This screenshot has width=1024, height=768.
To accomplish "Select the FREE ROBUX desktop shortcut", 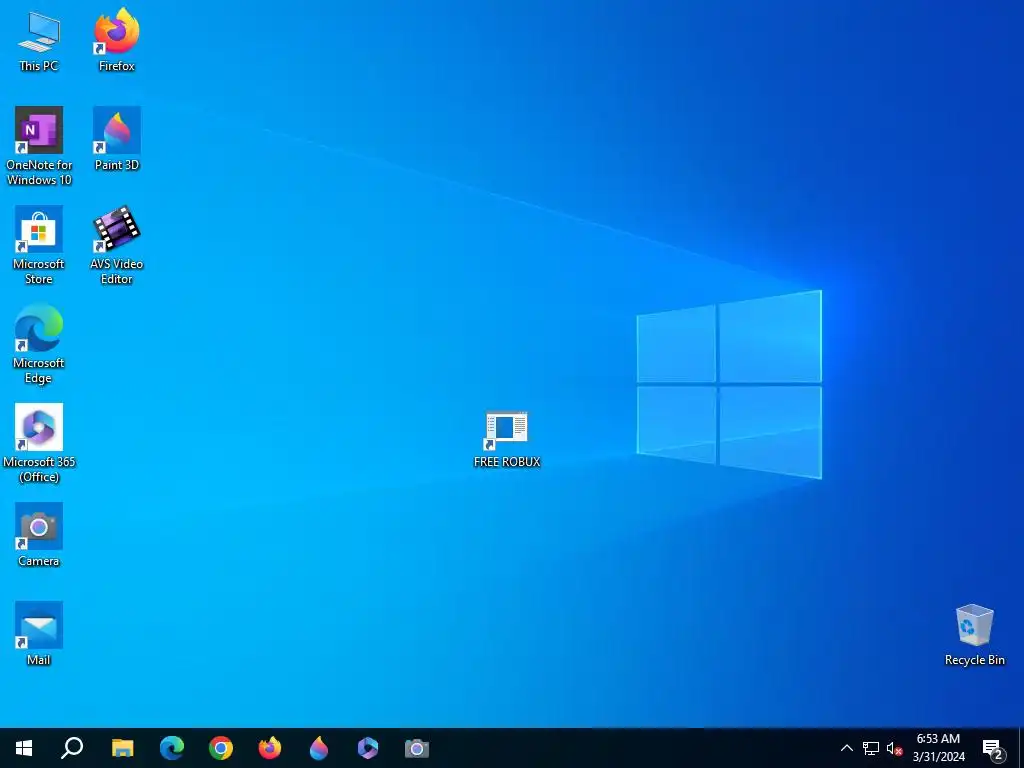I will (x=507, y=440).
